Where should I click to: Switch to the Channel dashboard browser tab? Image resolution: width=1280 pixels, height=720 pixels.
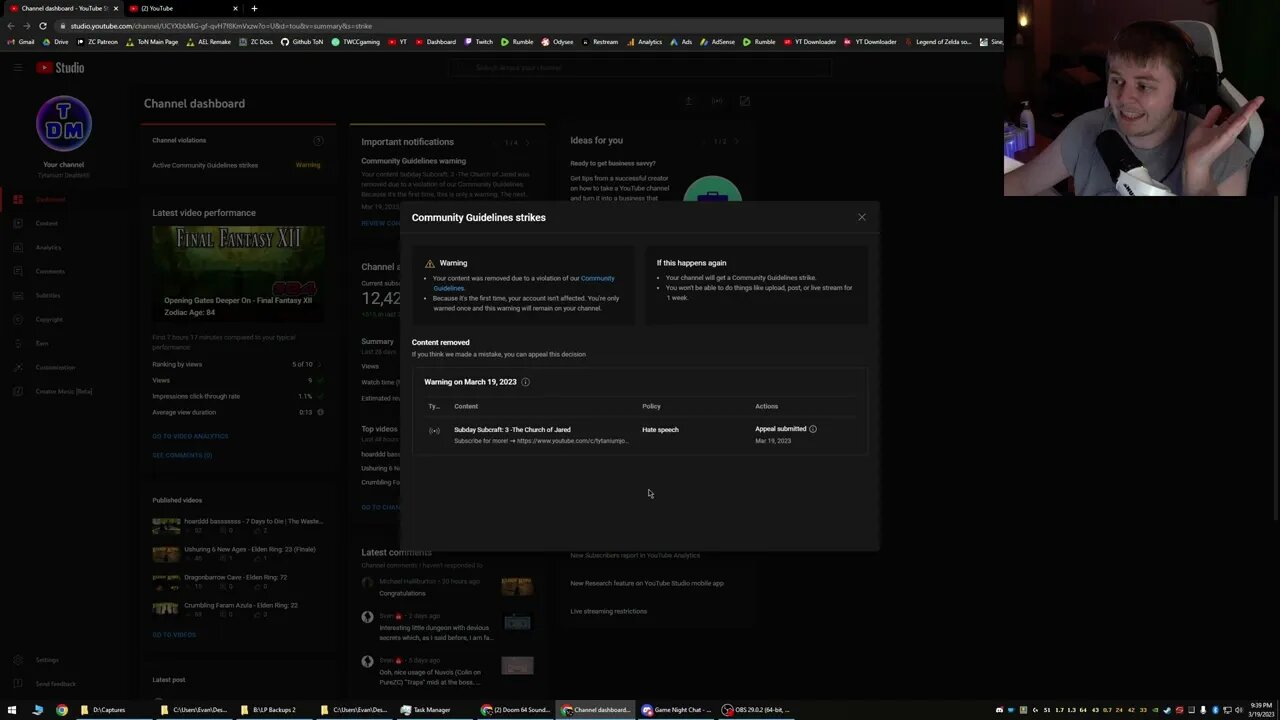(62, 8)
